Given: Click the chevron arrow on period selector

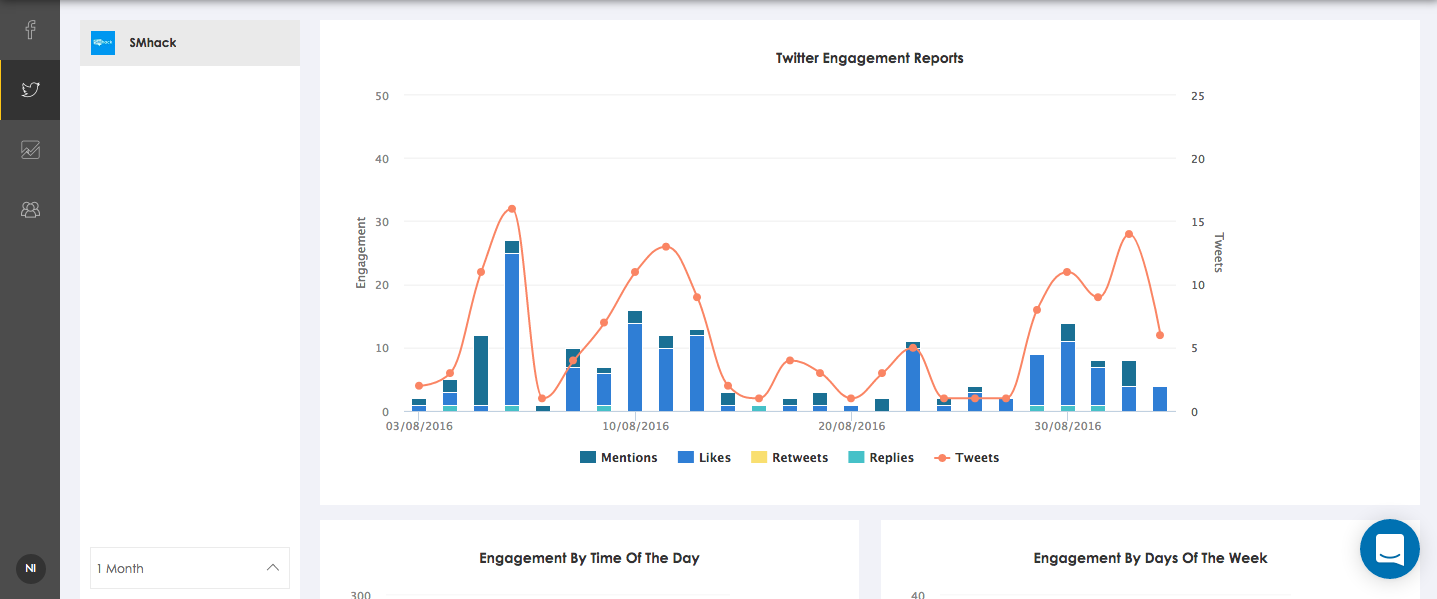Looking at the screenshot, I should [273, 568].
